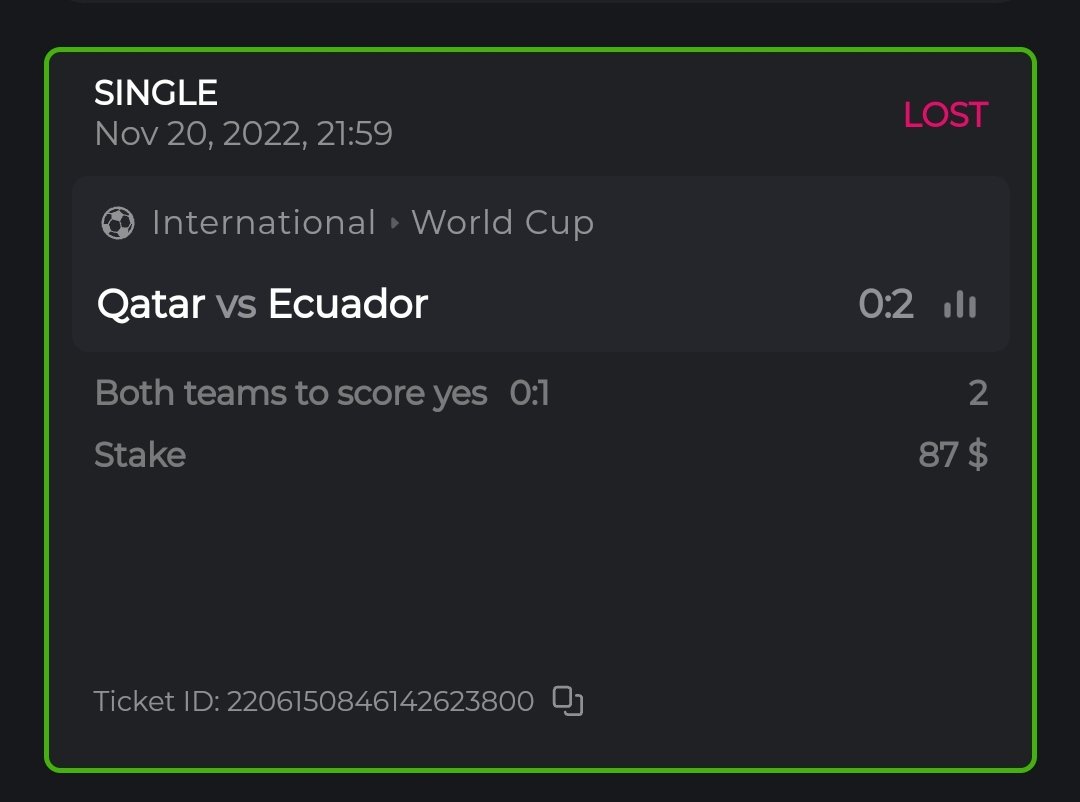Click the SINGLE bet type heading
The width and height of the screenshot is (1080, 802).
tap(156, 93)
